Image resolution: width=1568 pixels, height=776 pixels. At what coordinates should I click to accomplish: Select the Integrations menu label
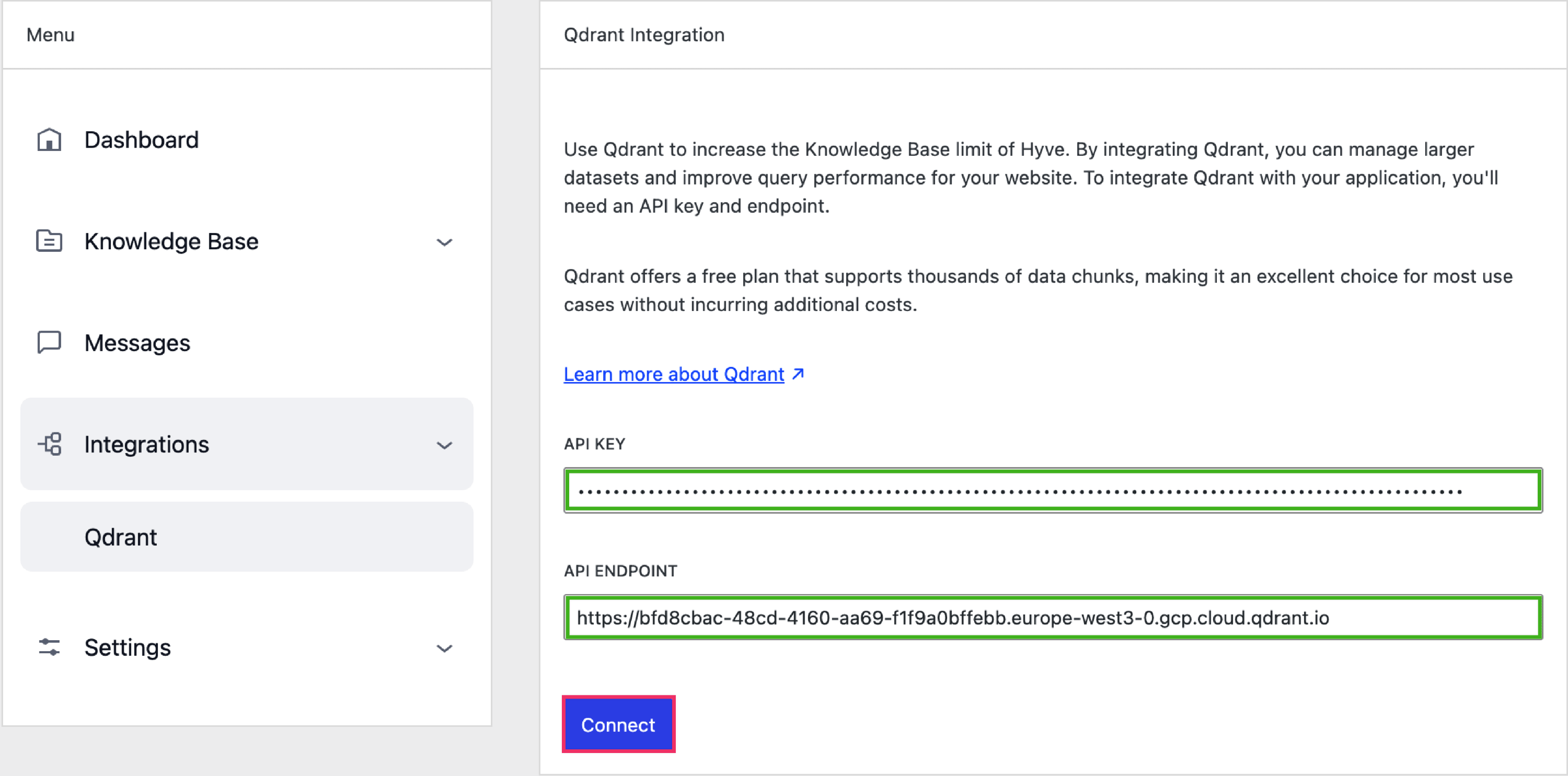(146, 445)
